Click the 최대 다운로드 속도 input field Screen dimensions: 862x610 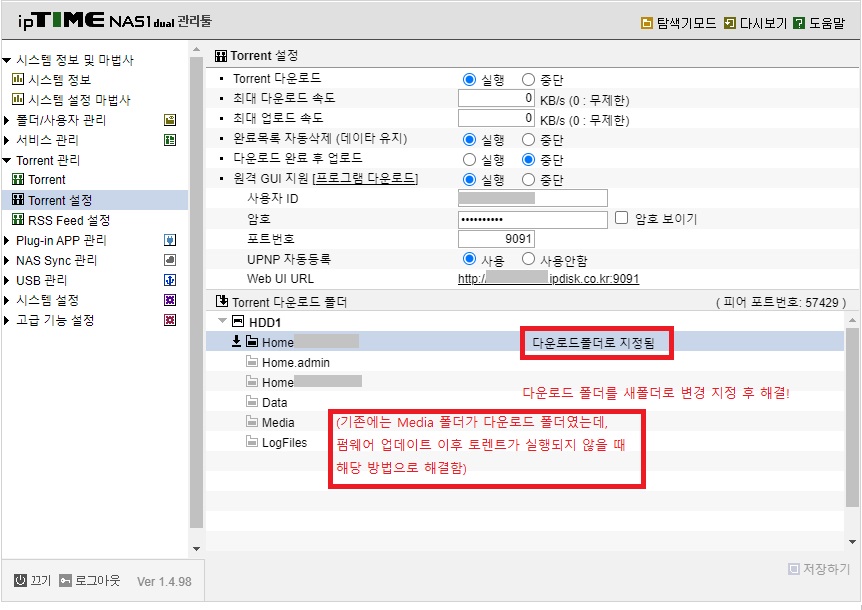tap(496, 98)
